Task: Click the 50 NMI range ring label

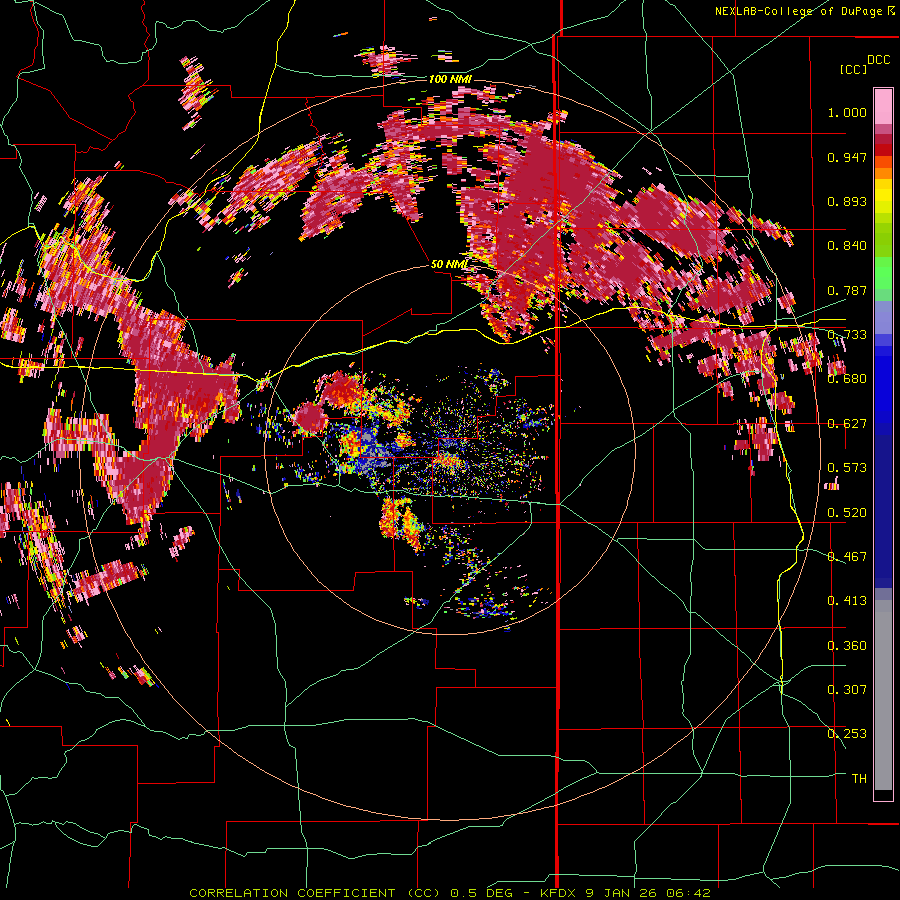Action: coord(449,264)
